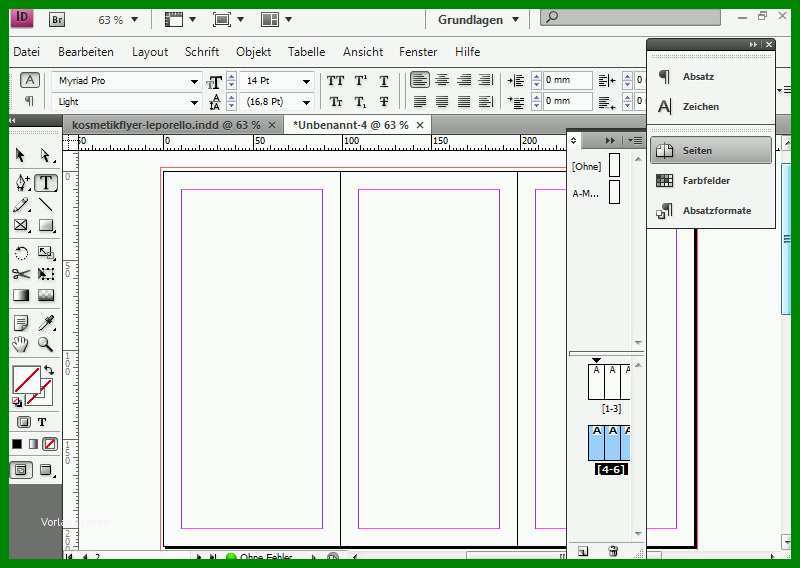Switch to Preview view mode

pyautogui.click(x=46, y=470)
